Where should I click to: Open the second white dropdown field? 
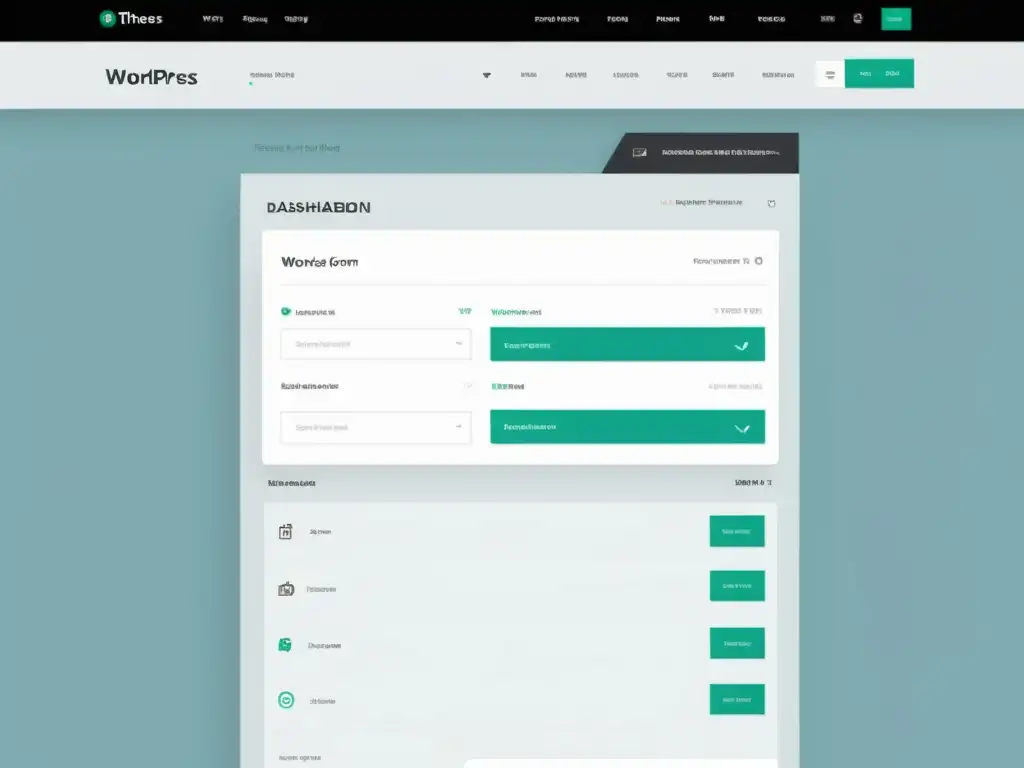[x=375, y=427]
